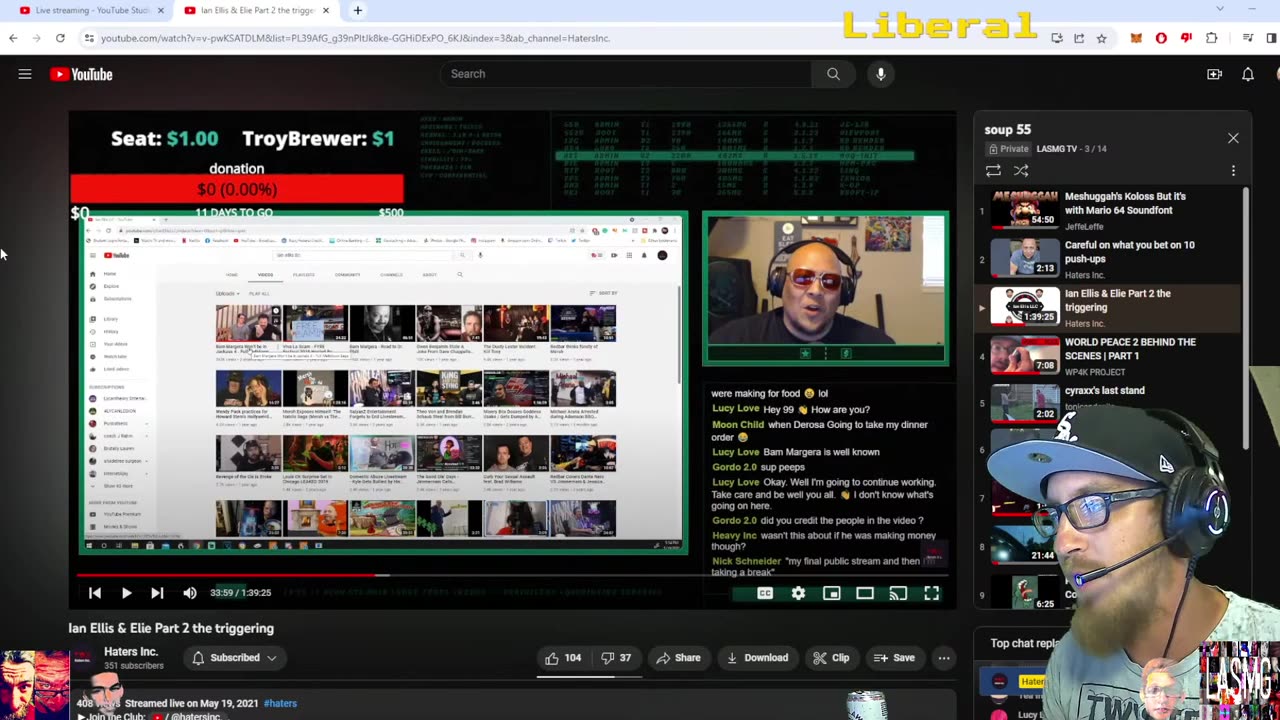This screenshot has width=1280, height=720.
Task: Reload the page with browser refresh
Action: [60, 38]
